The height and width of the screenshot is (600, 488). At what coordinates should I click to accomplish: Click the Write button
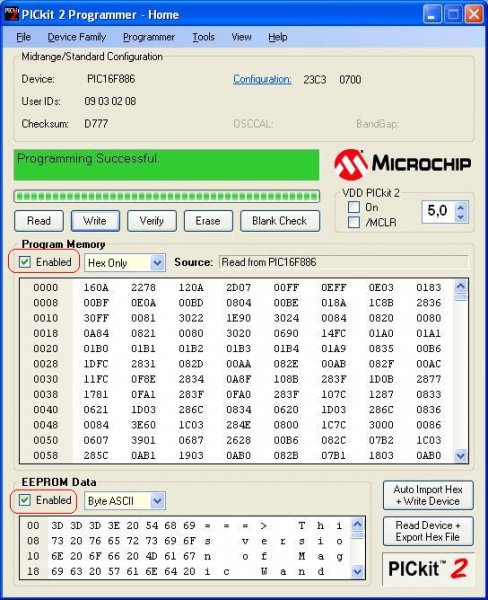95,221
